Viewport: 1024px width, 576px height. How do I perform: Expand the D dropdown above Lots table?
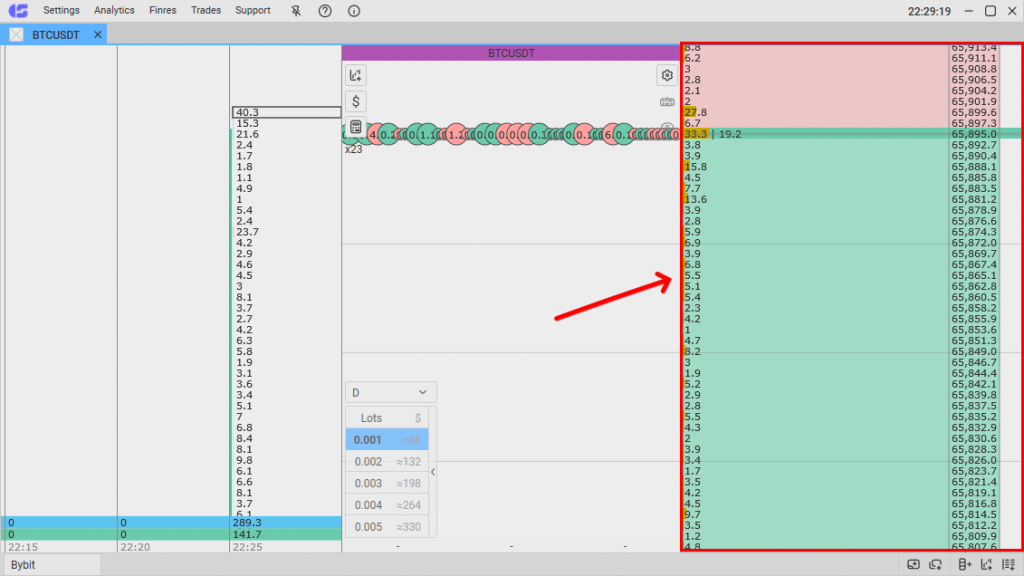coord(390,393)
